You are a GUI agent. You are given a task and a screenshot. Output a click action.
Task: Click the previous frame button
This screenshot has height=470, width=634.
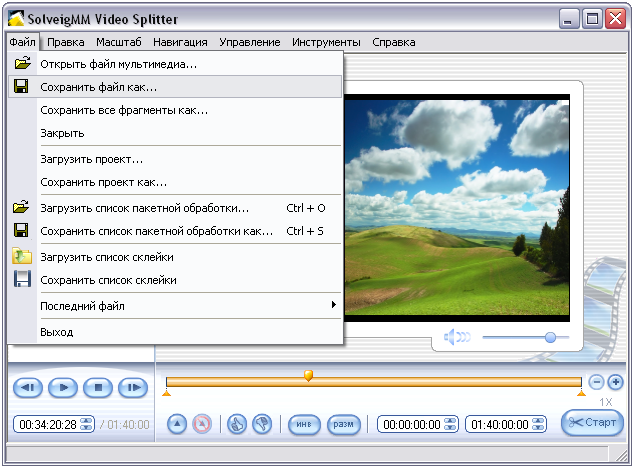click(28, 387)
